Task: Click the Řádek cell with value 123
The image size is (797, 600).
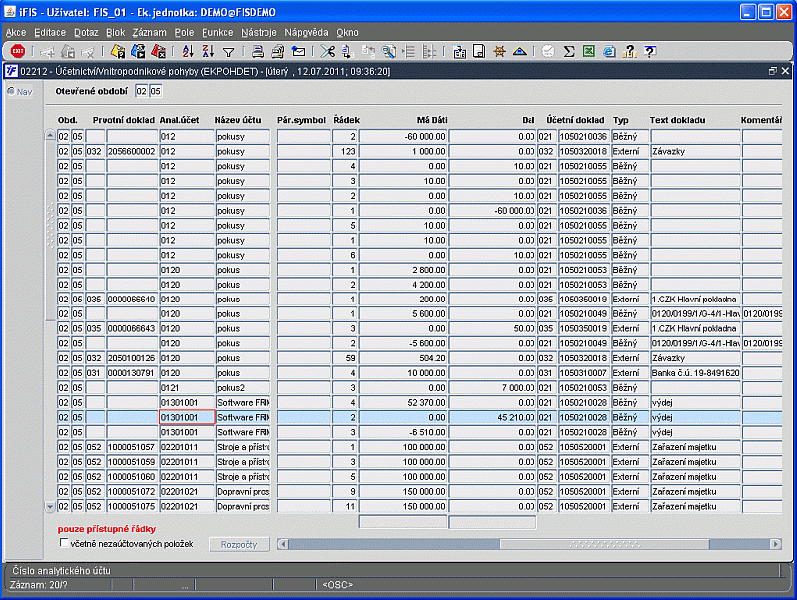Action: pos(345,152)
